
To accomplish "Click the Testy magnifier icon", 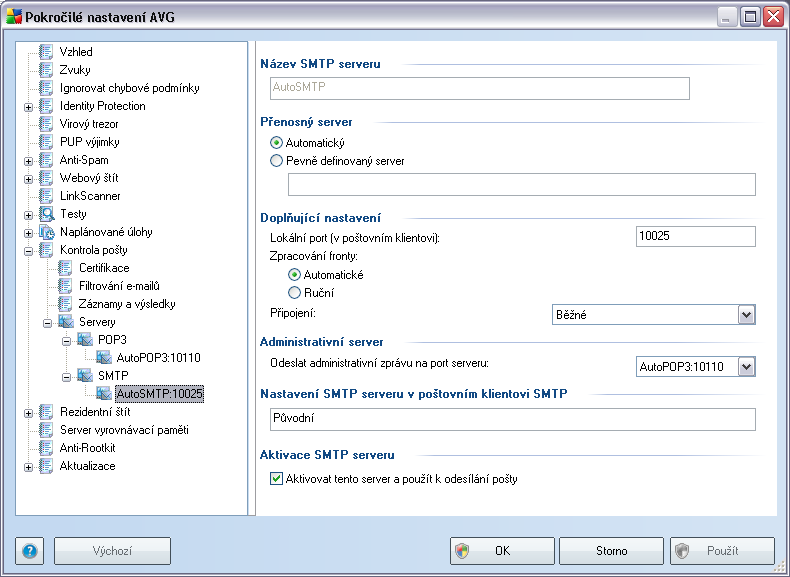I will pyautogui.click(x=46, y=214).
